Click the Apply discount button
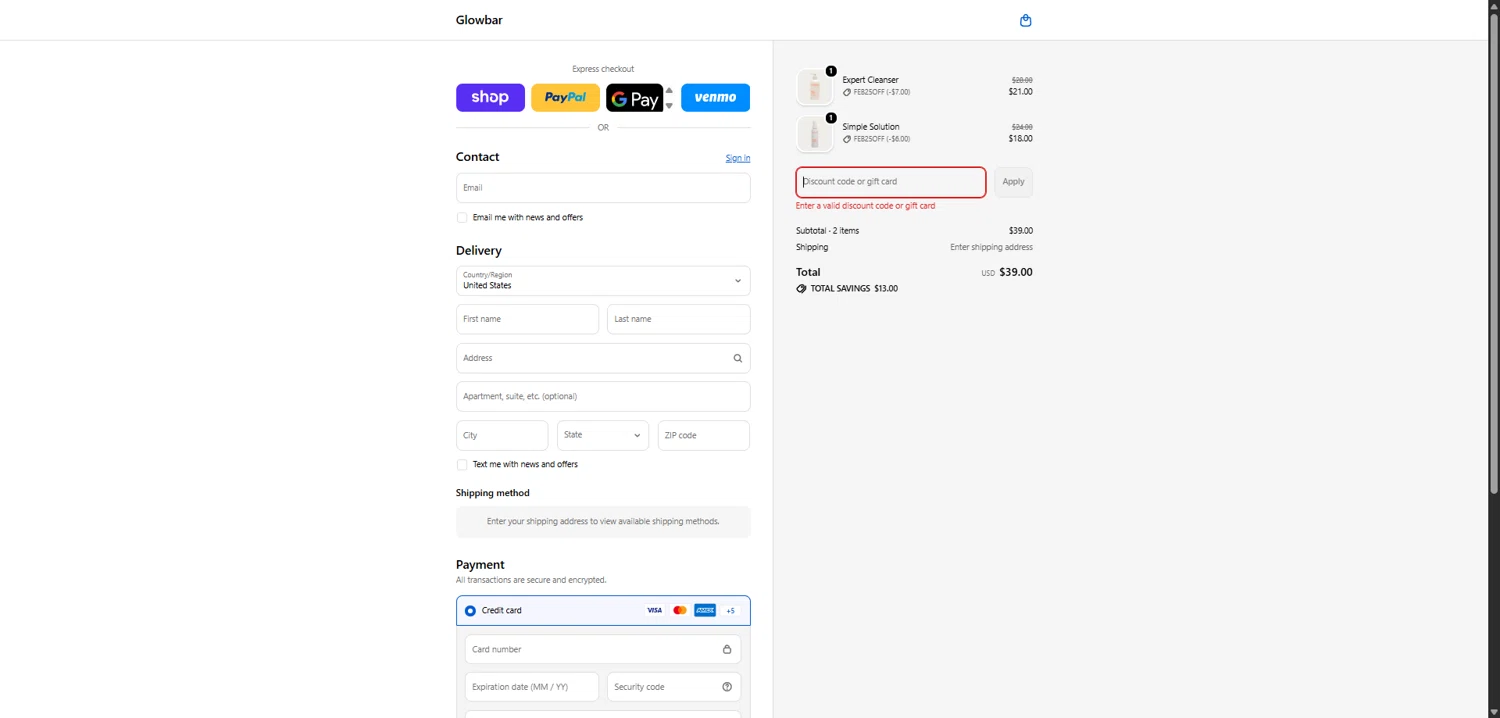 pos(1013,182)
